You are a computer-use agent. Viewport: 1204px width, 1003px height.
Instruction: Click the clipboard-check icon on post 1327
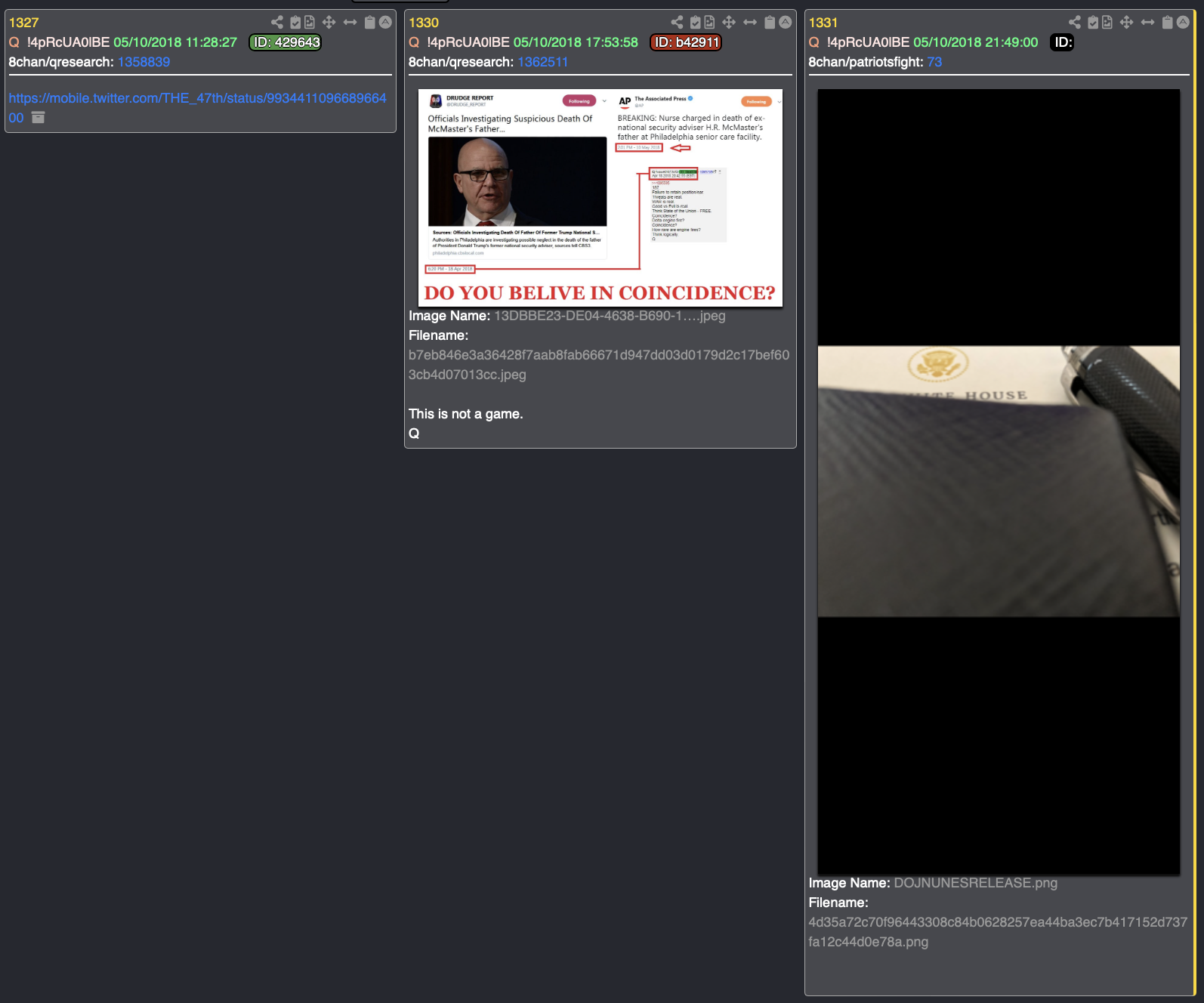tap(295, 23)
